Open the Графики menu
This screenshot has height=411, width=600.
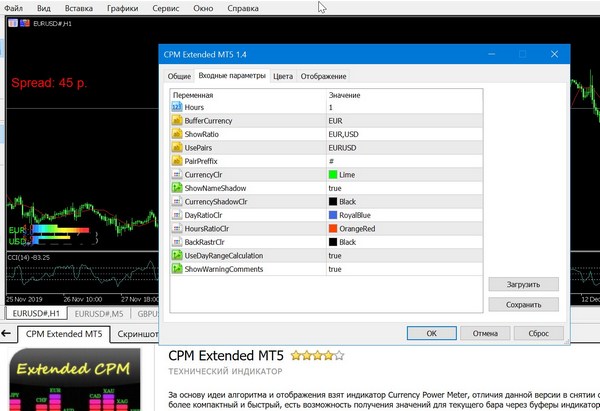(122, 8)
